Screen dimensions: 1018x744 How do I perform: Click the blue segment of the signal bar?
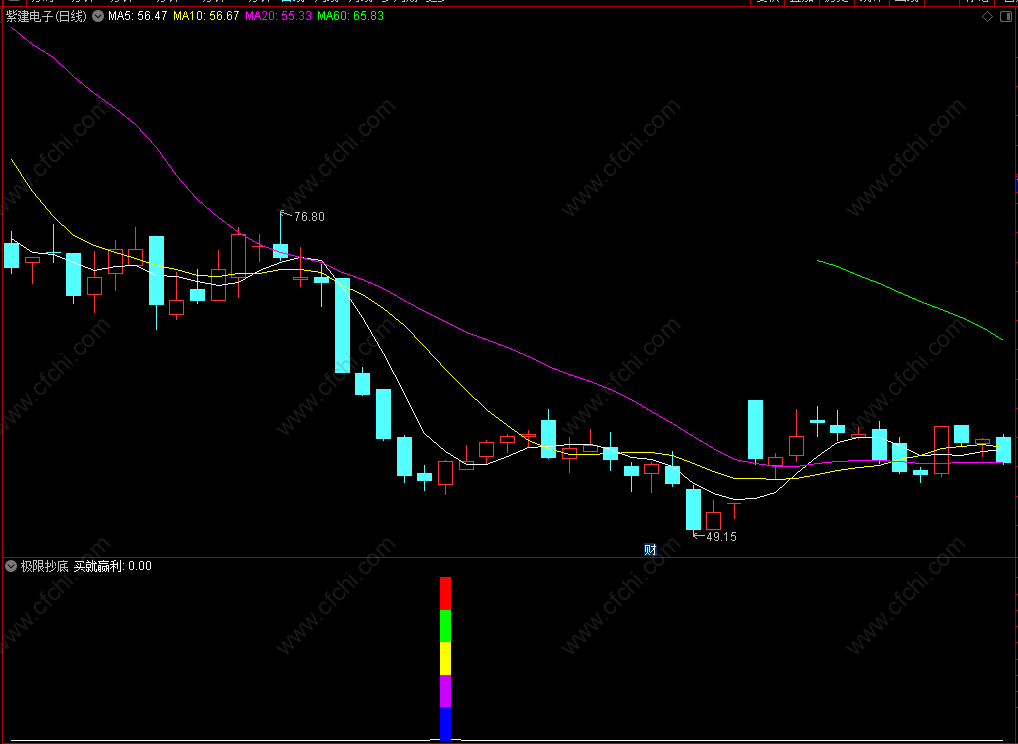click(x=445, y=724)
